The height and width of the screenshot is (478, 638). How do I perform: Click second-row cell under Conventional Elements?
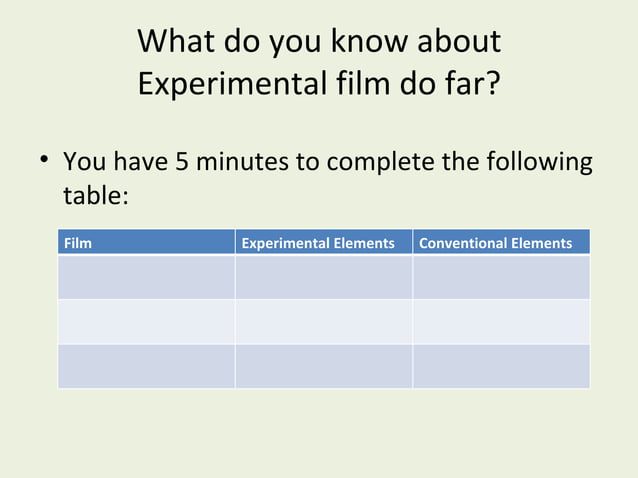coord(500,321)
